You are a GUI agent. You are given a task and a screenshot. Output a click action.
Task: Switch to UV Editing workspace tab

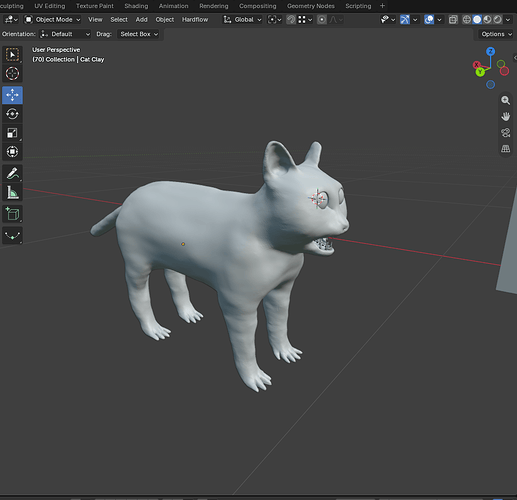[50, 6]
